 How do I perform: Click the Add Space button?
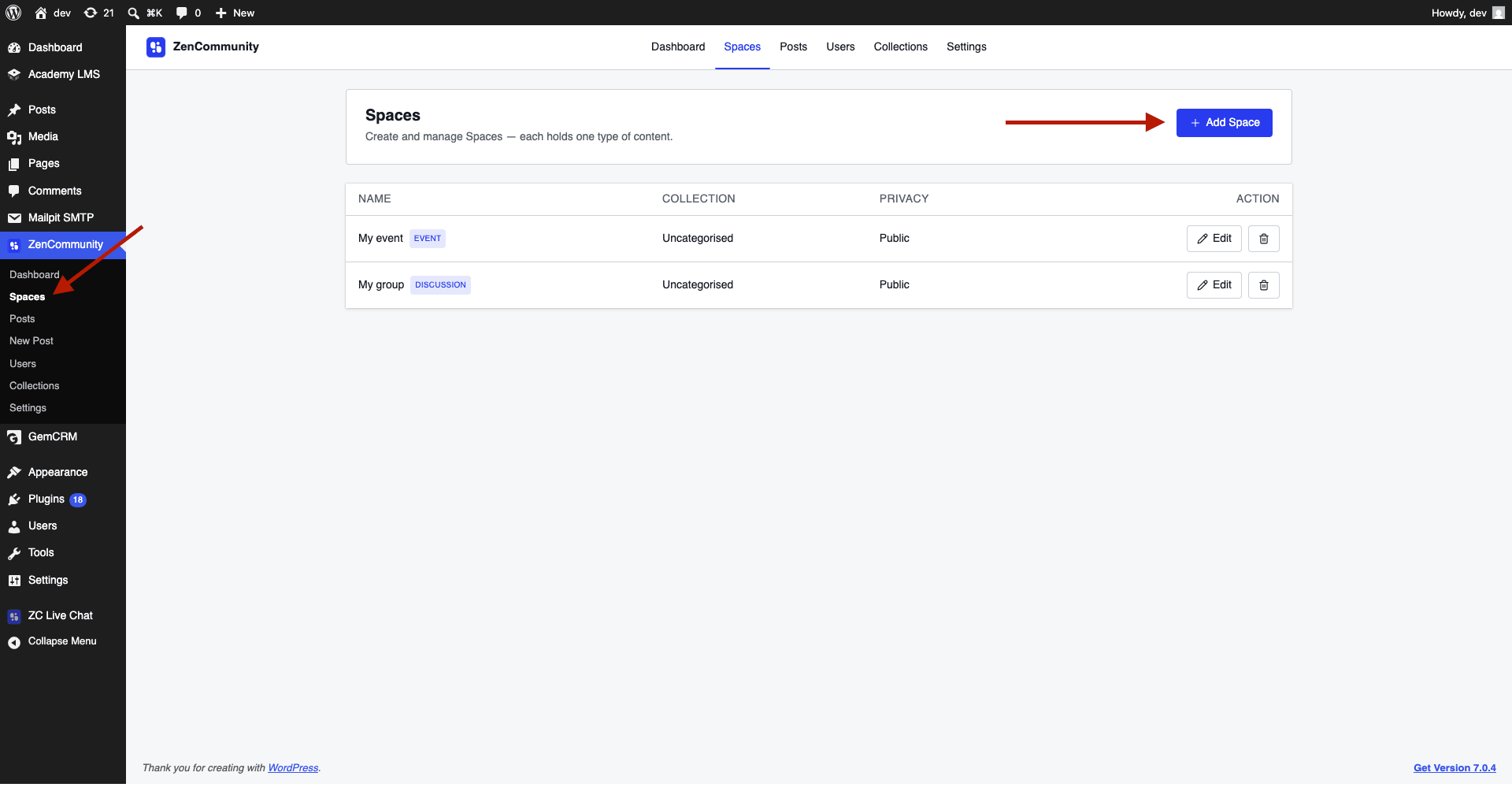(x=1225, y=123)
